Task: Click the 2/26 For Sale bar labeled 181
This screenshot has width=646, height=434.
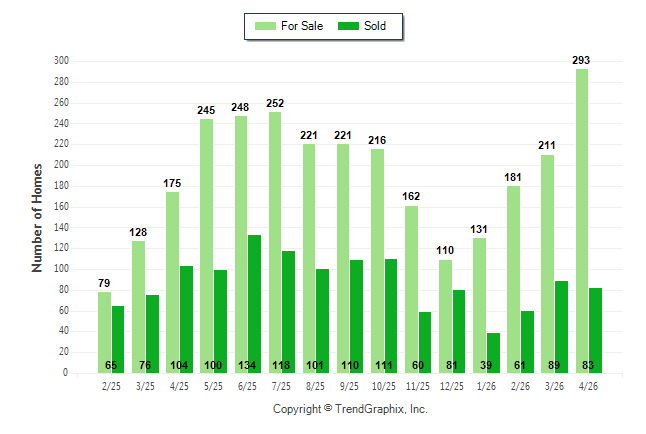Action: pos(513,279)
